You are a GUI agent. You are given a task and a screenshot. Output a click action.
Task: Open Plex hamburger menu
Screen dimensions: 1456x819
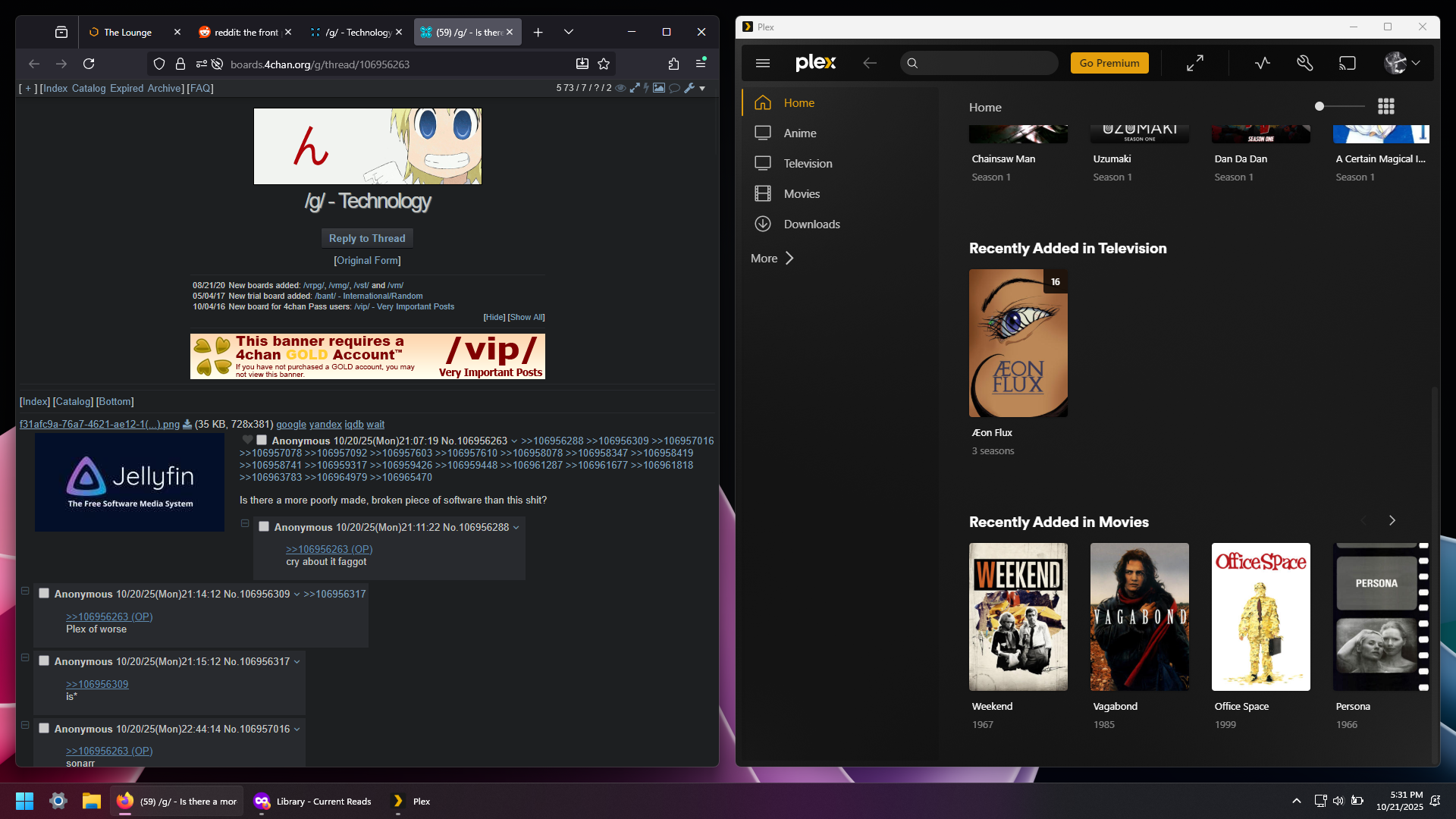[763, 63]
